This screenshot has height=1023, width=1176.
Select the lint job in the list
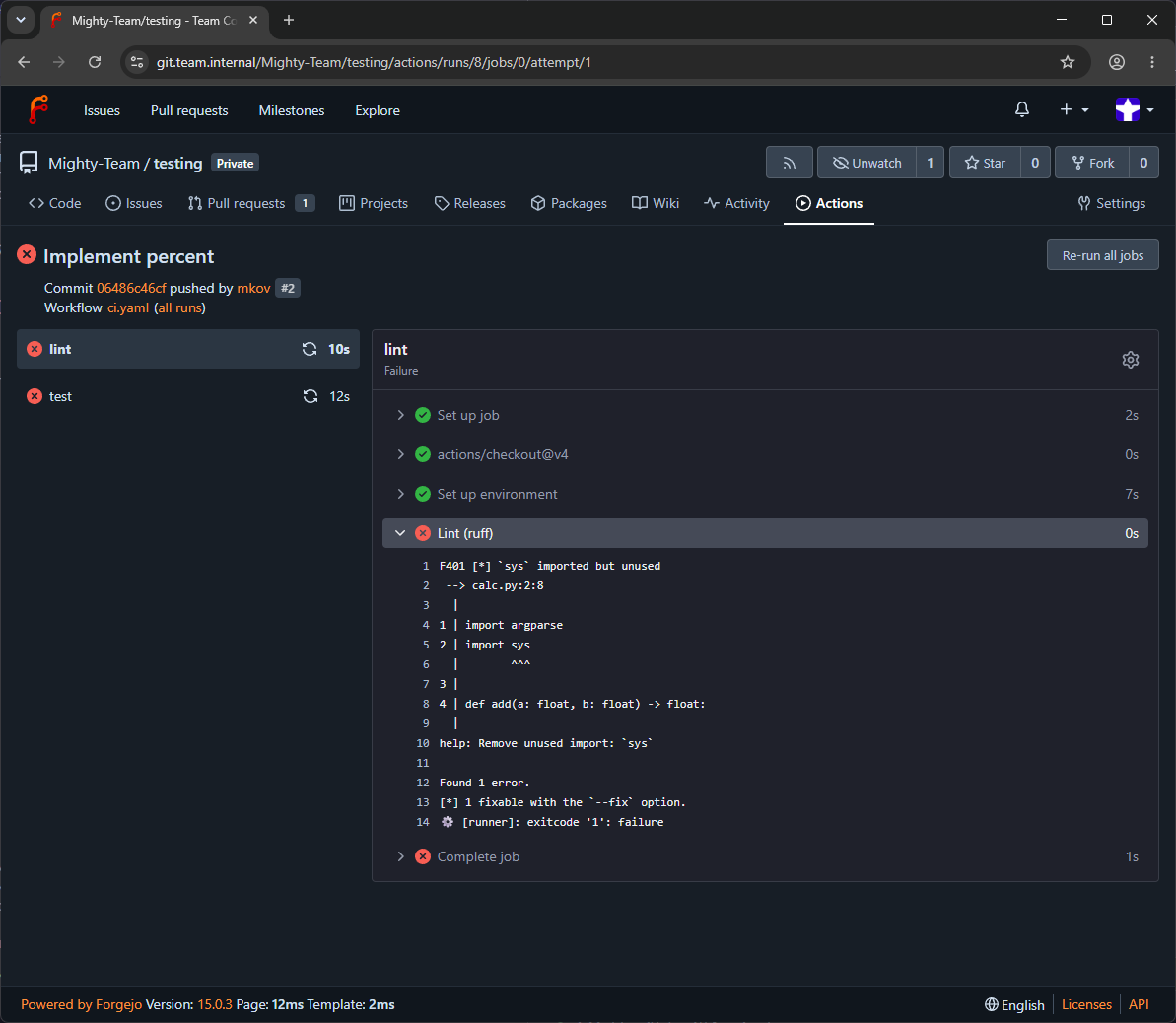pyautogui.click(x=188, y=349)
